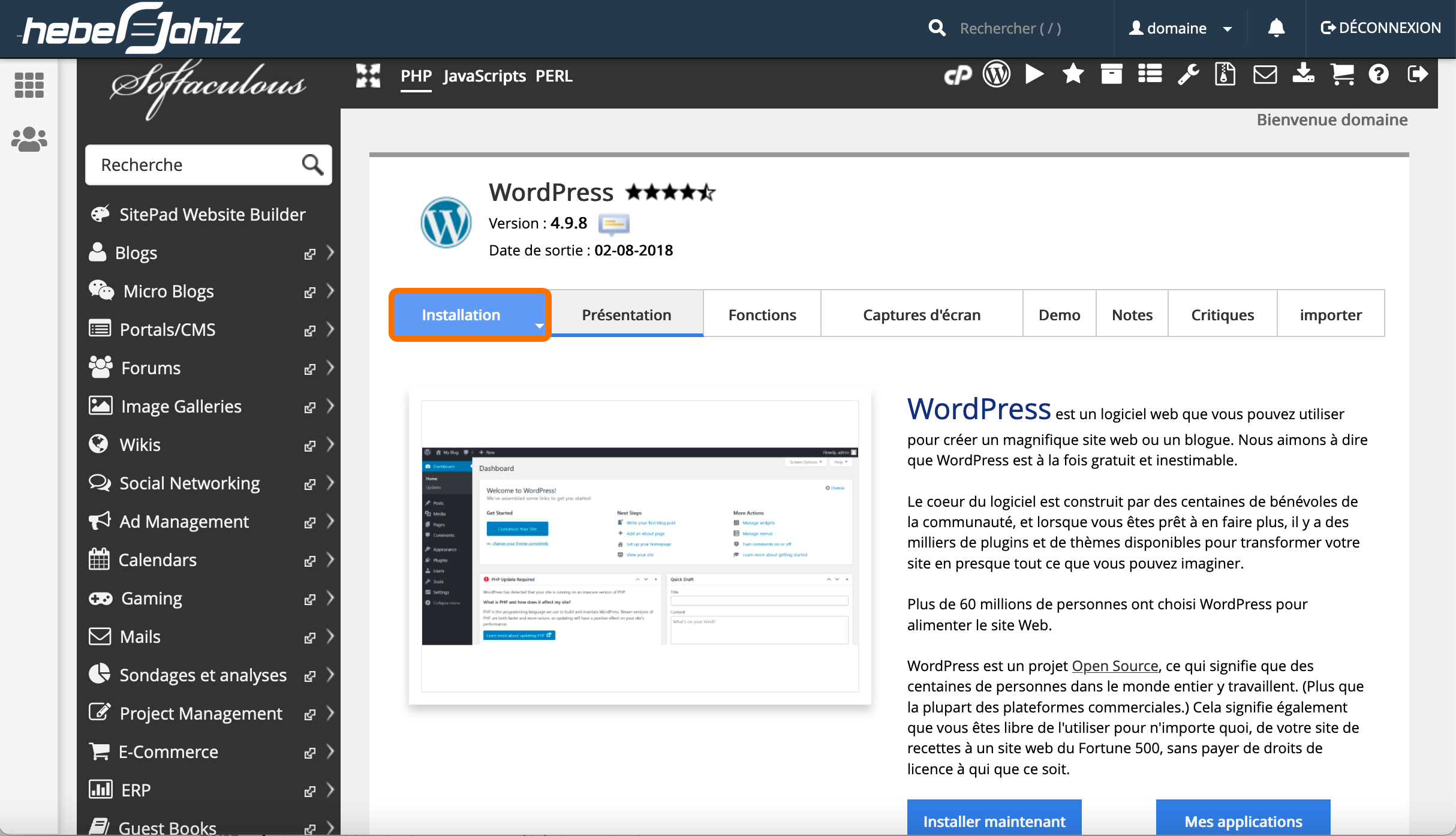Screen dimensions: 1456x836
Task: Click the Installer maintenant button
Action: [x=994, y=818]
